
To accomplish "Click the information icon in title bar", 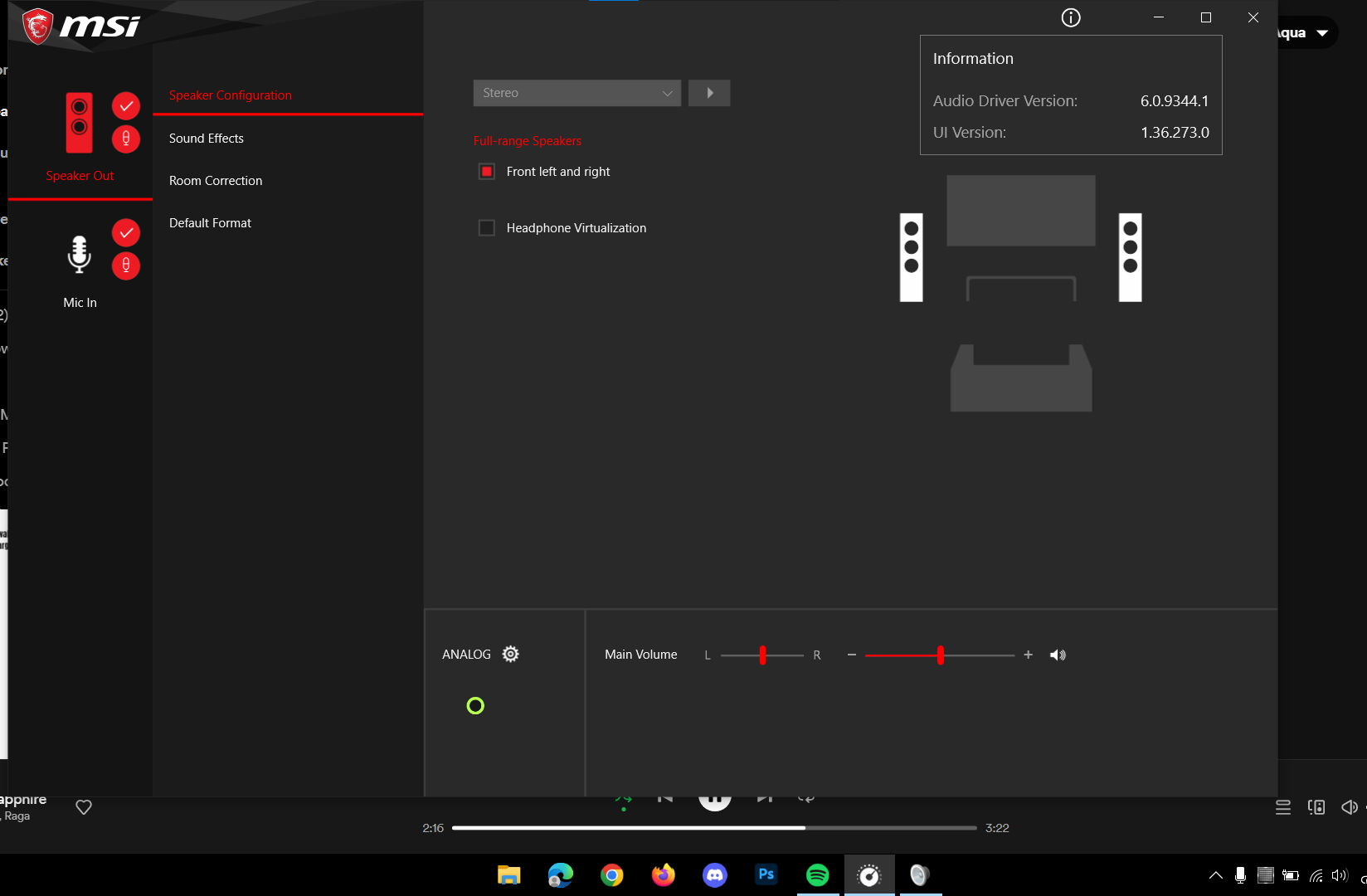I will tap(1071, 17).
